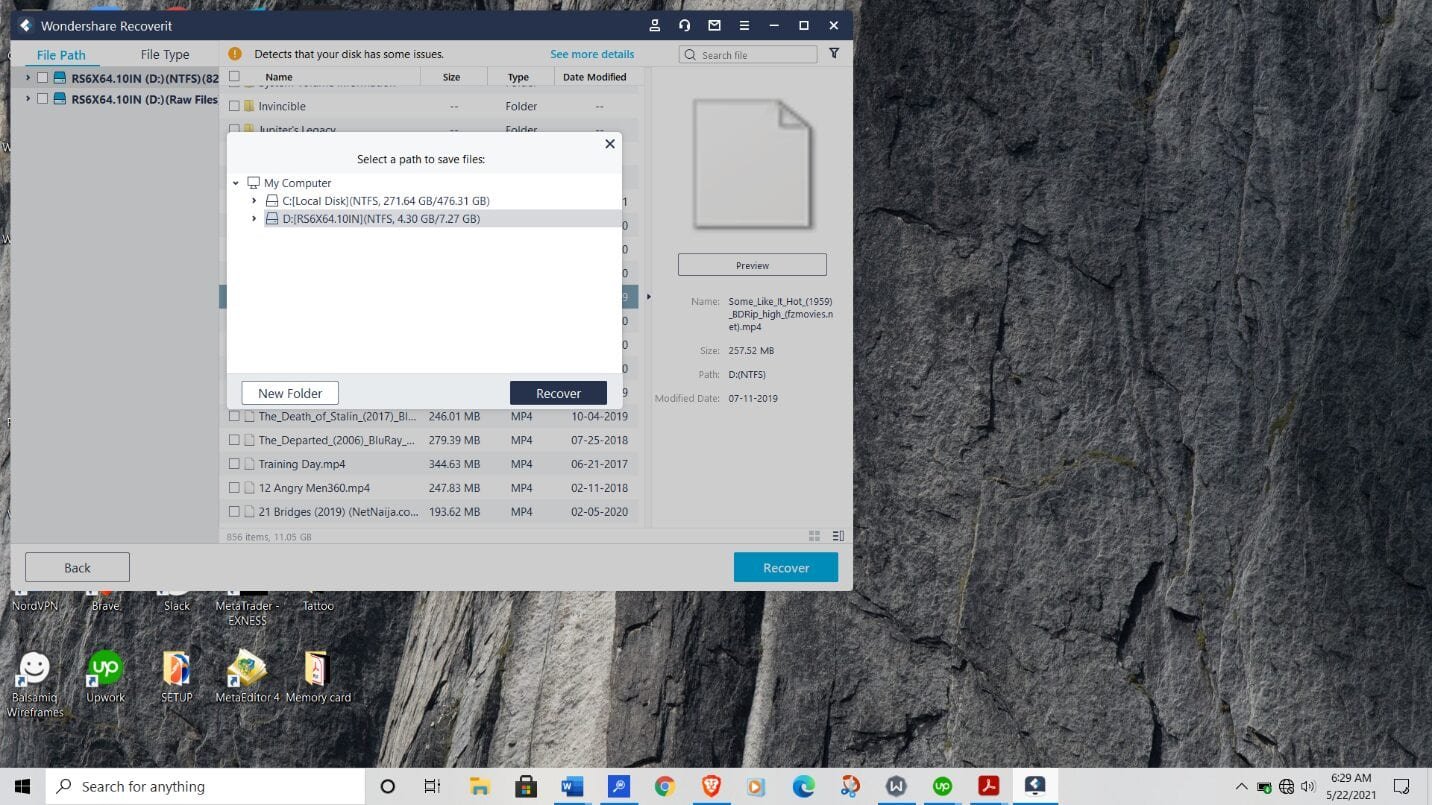
Task: Check the box for Training Day.mp4
Action: tap(234, 464)
